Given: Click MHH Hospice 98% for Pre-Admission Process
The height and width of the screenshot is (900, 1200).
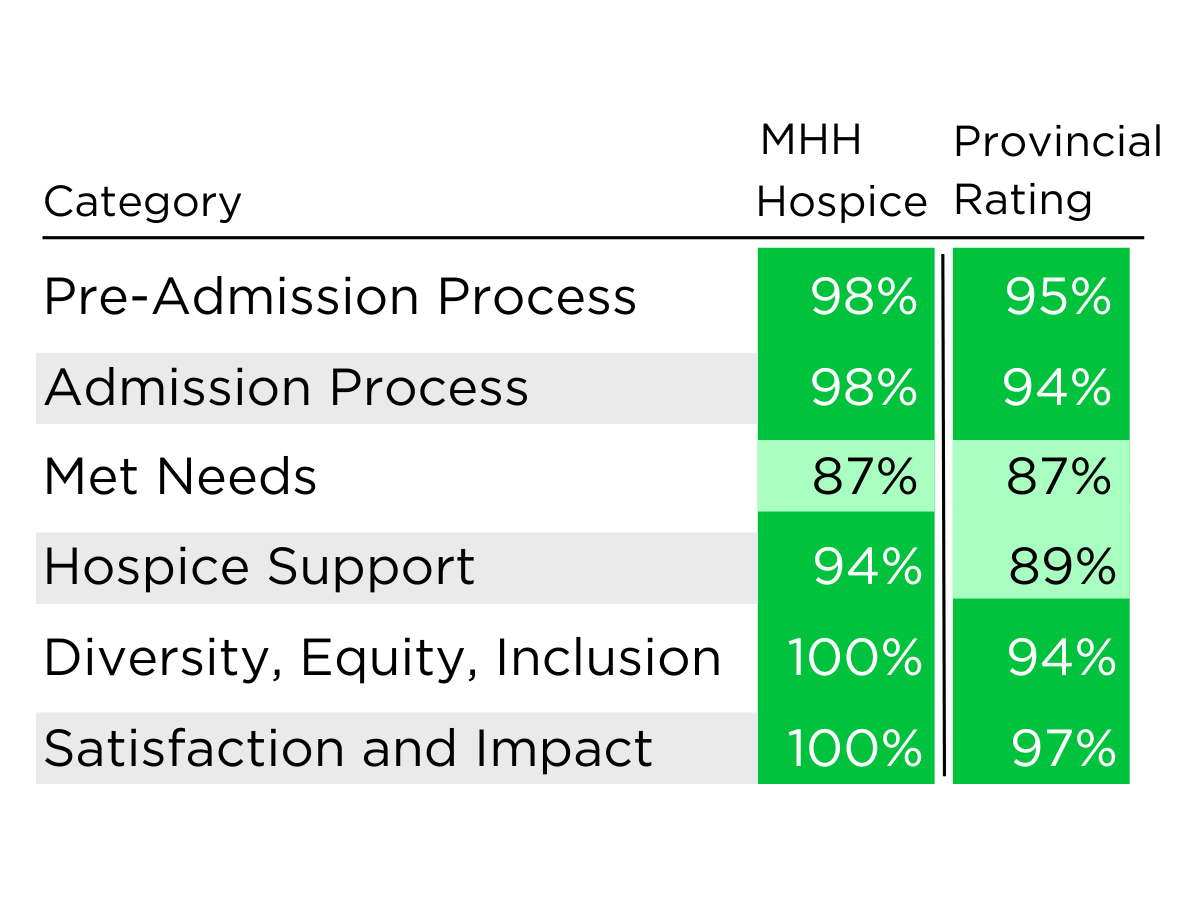Looking at the screenshot, I should (863, 297).
